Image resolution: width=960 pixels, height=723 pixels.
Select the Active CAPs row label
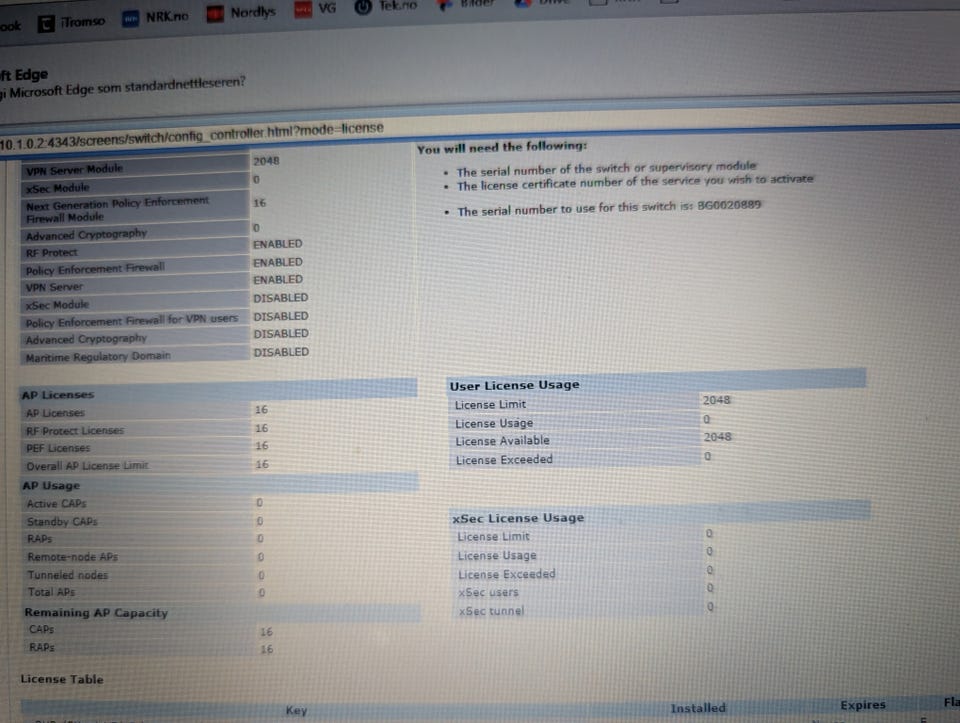pyautogui.click(x=56, y=504)
